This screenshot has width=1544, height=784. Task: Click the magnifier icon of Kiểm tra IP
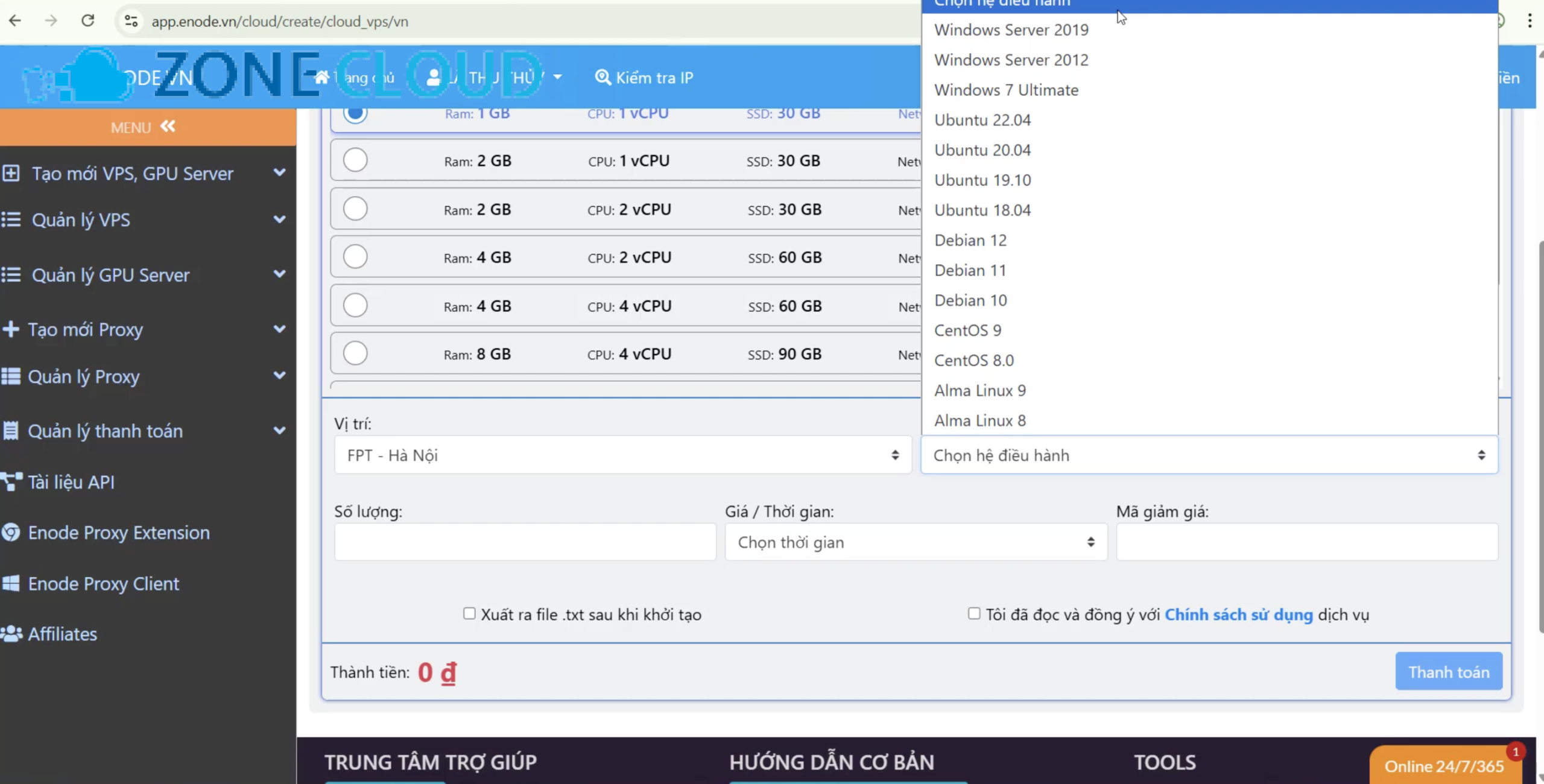coord(603,77)
